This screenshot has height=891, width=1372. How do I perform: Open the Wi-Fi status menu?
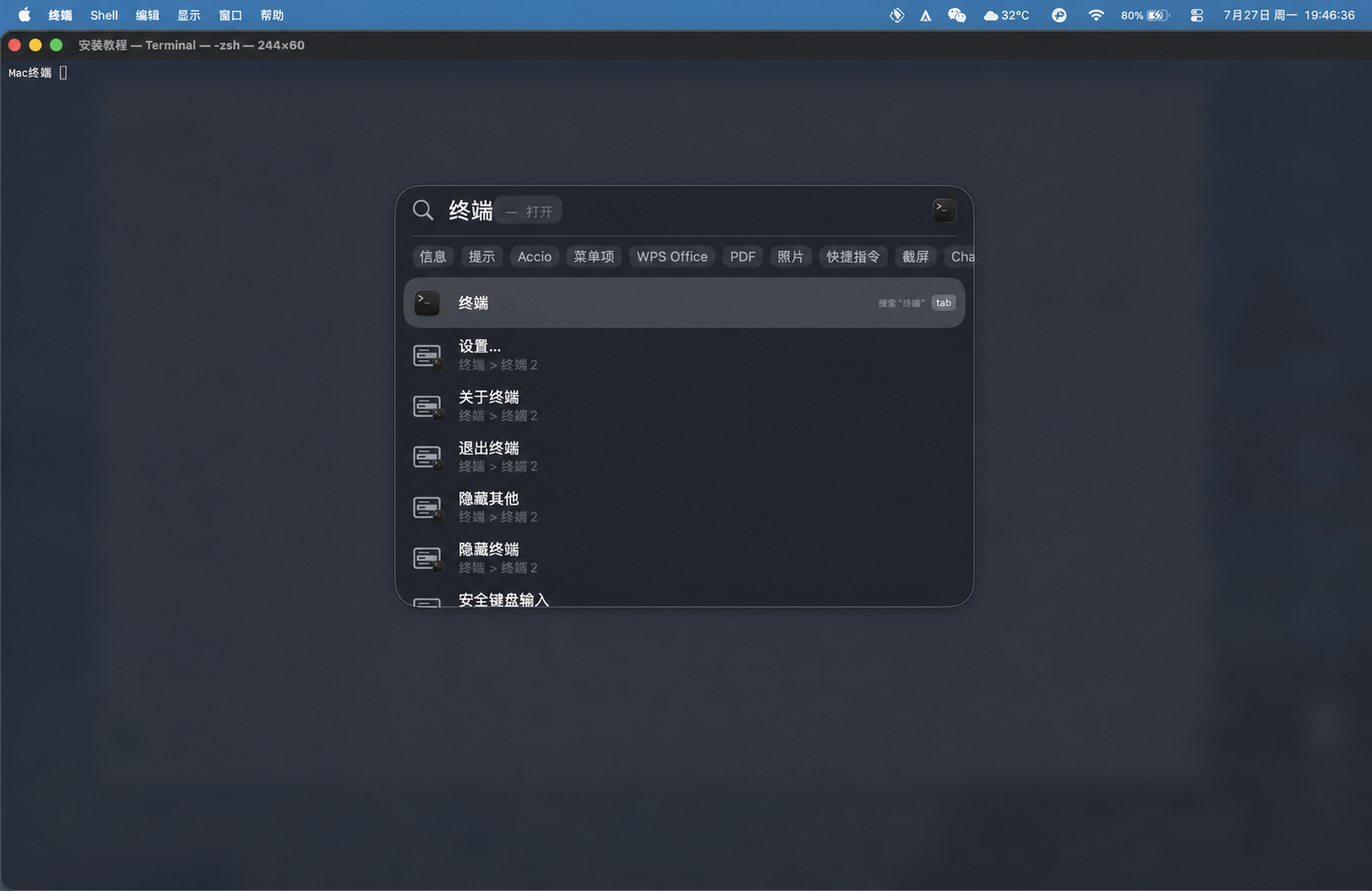(x=1095, y=15)
